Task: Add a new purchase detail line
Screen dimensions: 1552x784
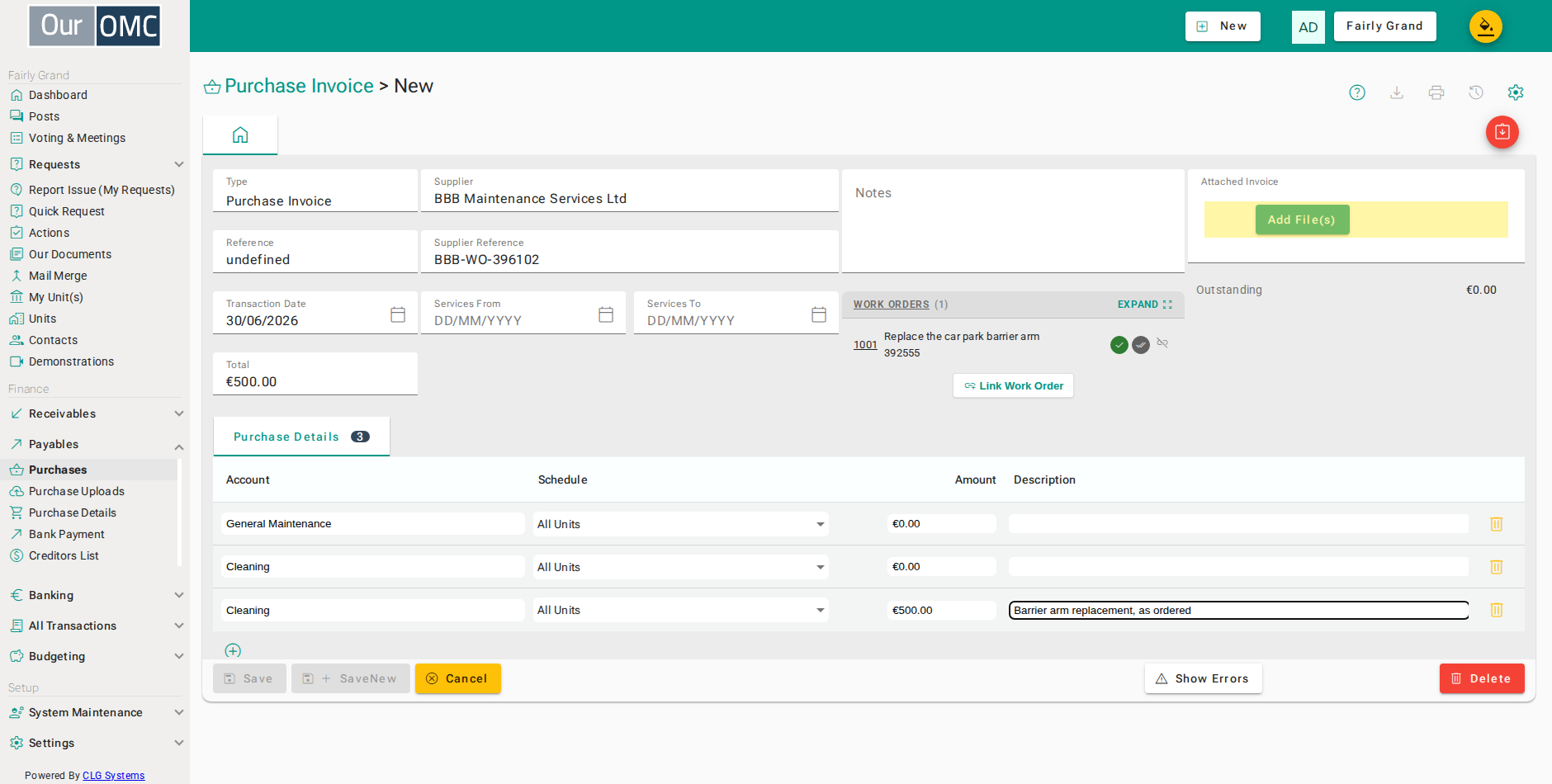Action: (x=233, y=650)
